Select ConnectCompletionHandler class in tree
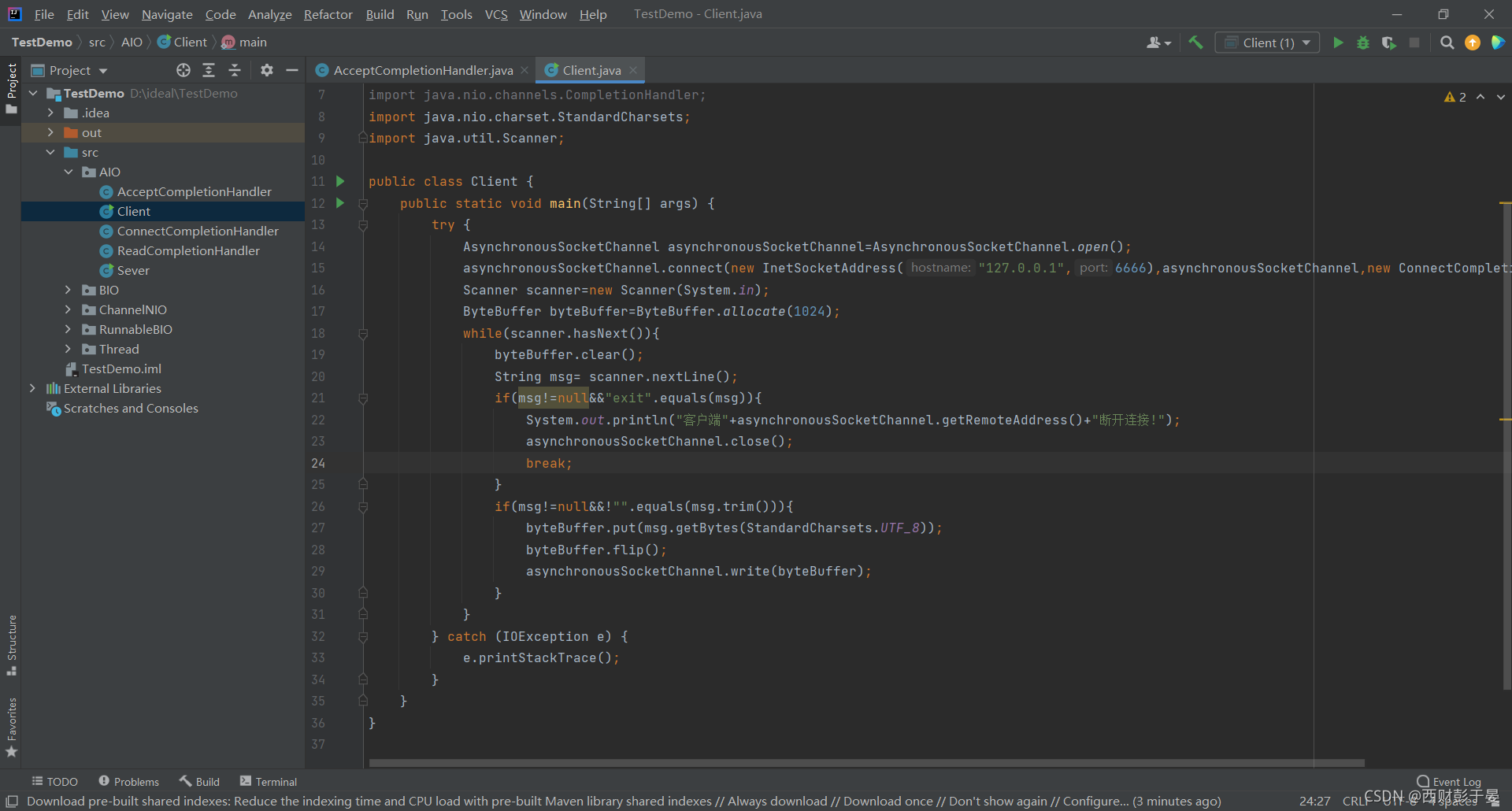The height and width of the screenshot is (811, 1512). tap(198, 231)
